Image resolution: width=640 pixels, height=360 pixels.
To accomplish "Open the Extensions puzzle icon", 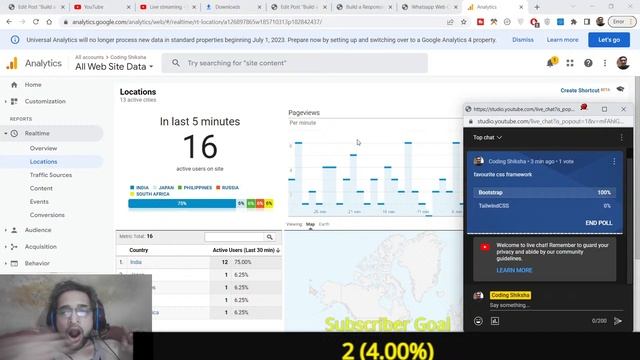I will pyautogui.click(x=573, y=22).
